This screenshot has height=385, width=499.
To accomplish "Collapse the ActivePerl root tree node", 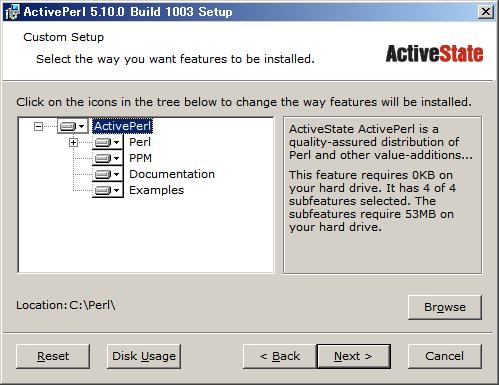I will 38,126.
